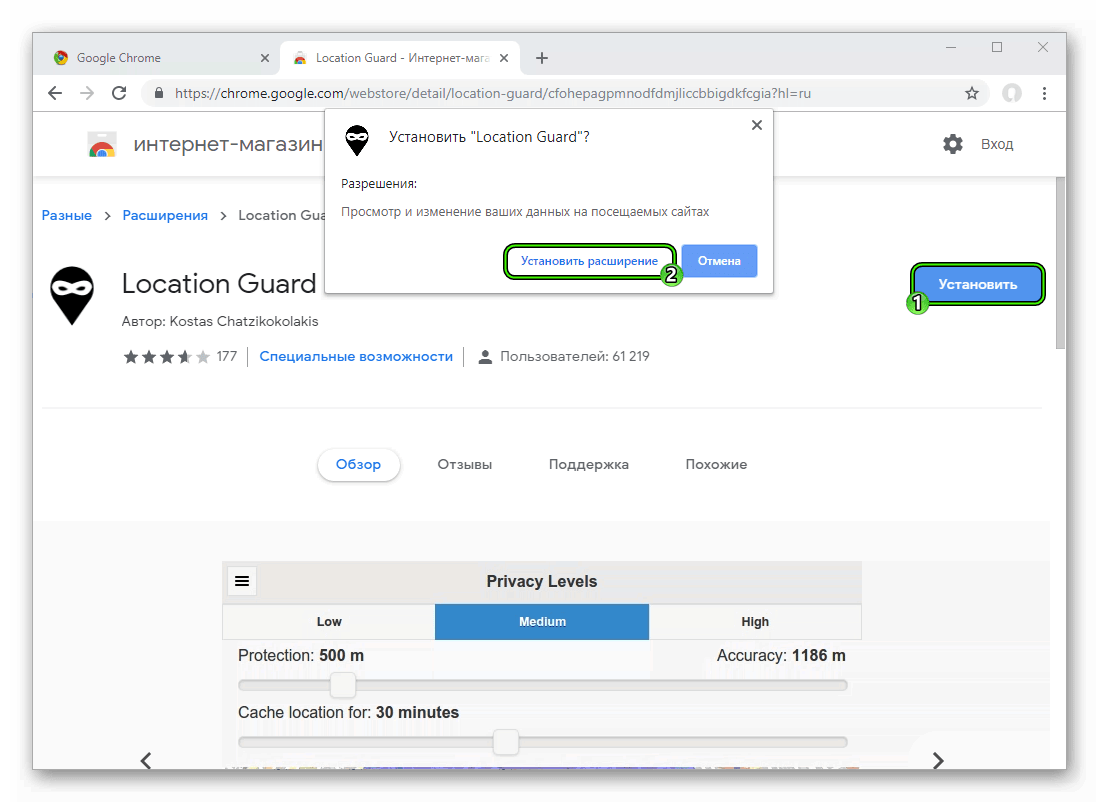Screen dimensions: 1099x802
Task: Click the Accuracy: 1186 m label
Action: [781, 655]
